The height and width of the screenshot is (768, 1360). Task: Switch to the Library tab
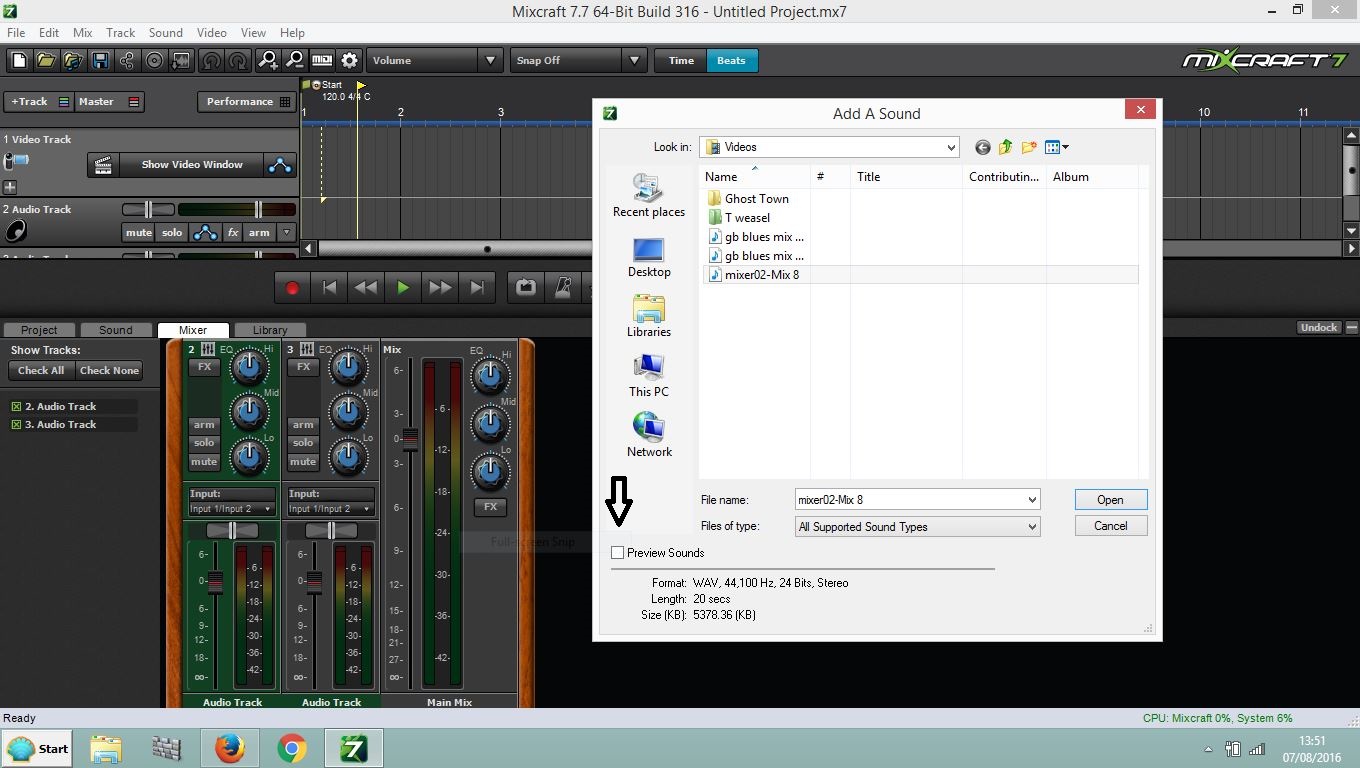(x=270, y=330)
